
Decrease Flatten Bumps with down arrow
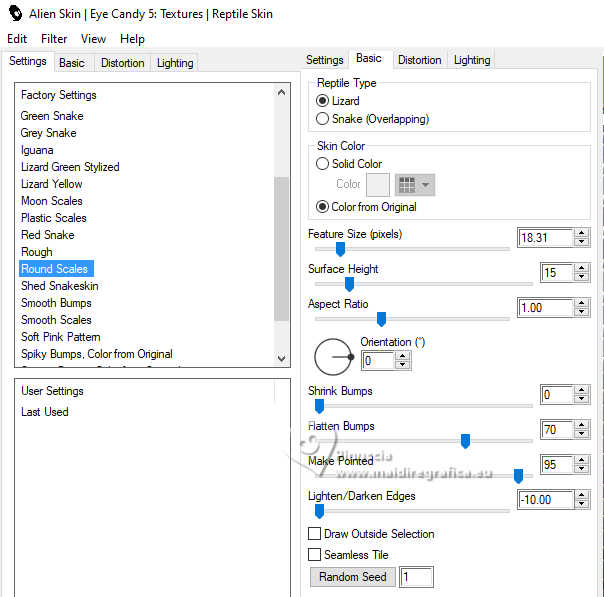tap(582, 434)
